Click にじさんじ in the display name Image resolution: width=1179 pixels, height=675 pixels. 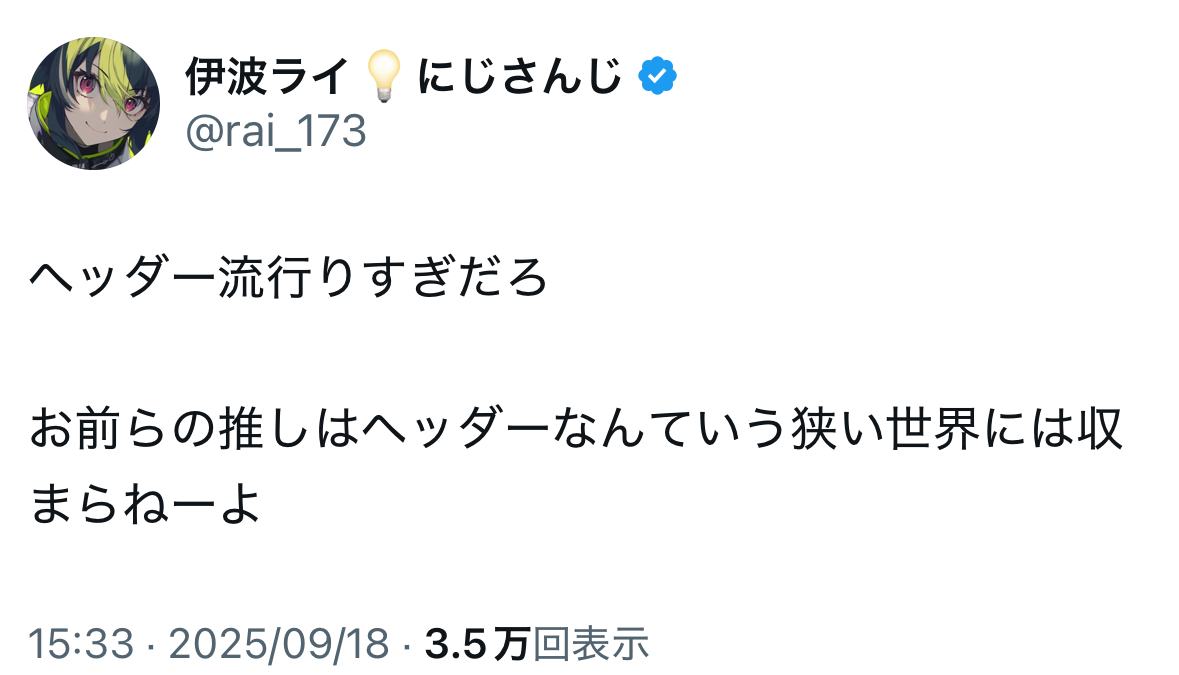click(x=520, y=76)
